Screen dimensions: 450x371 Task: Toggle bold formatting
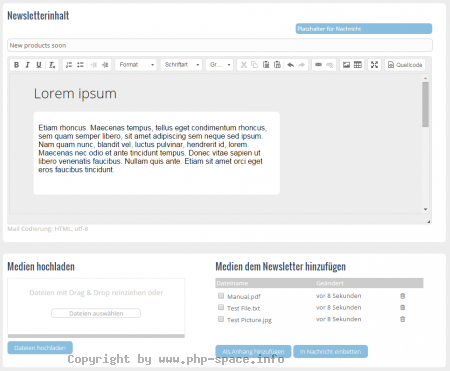[16, 65]
